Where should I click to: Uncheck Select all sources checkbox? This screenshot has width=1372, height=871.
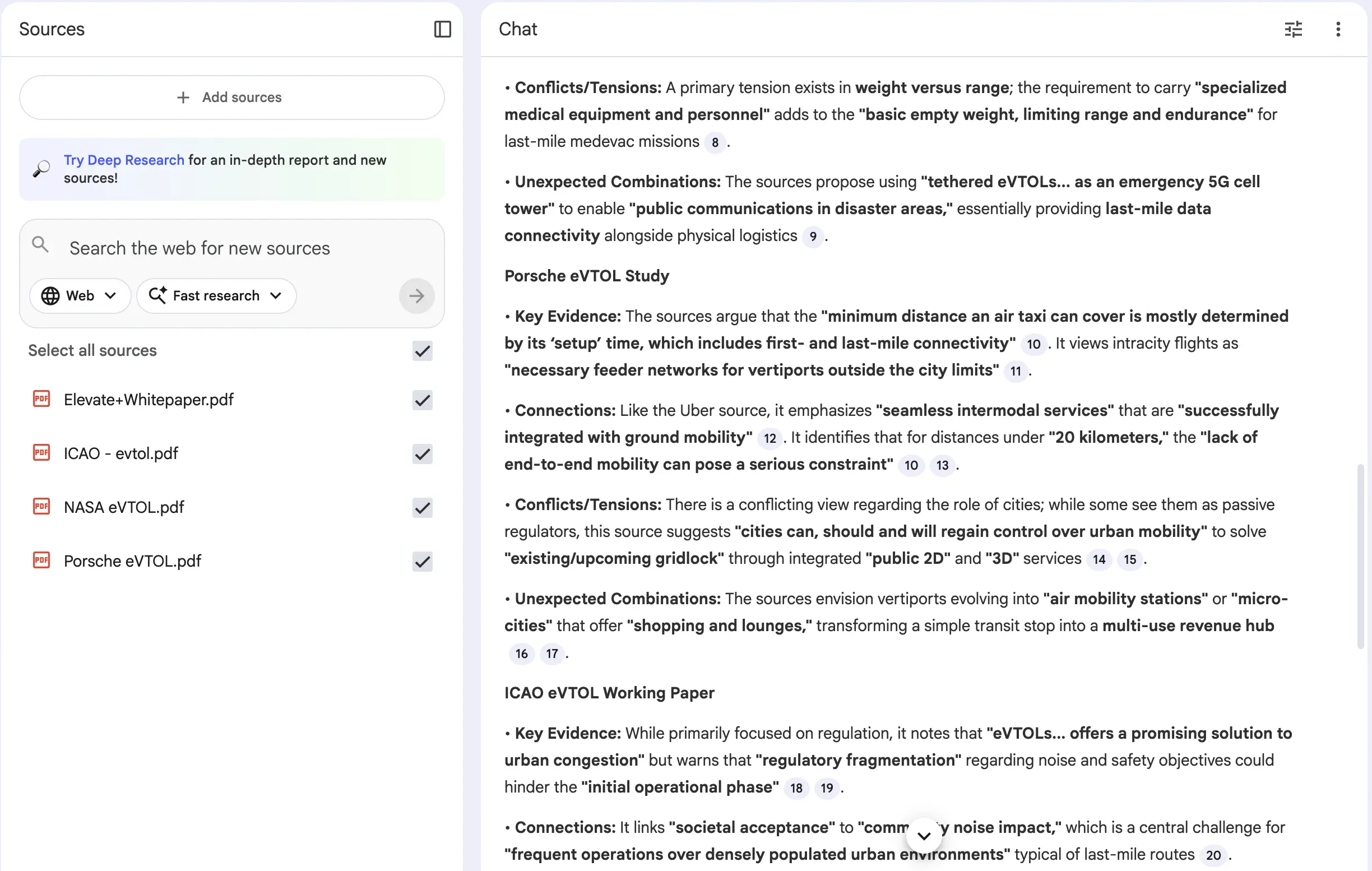[422, 351]
